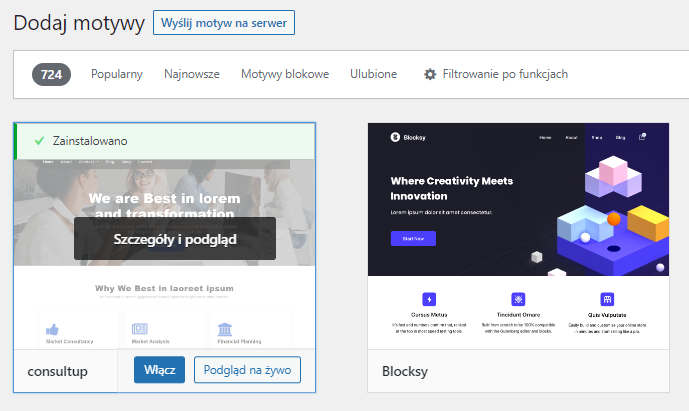Click the 724 theme count badge
The width and height of the screenshot is (689, 411).
point(51,74)
